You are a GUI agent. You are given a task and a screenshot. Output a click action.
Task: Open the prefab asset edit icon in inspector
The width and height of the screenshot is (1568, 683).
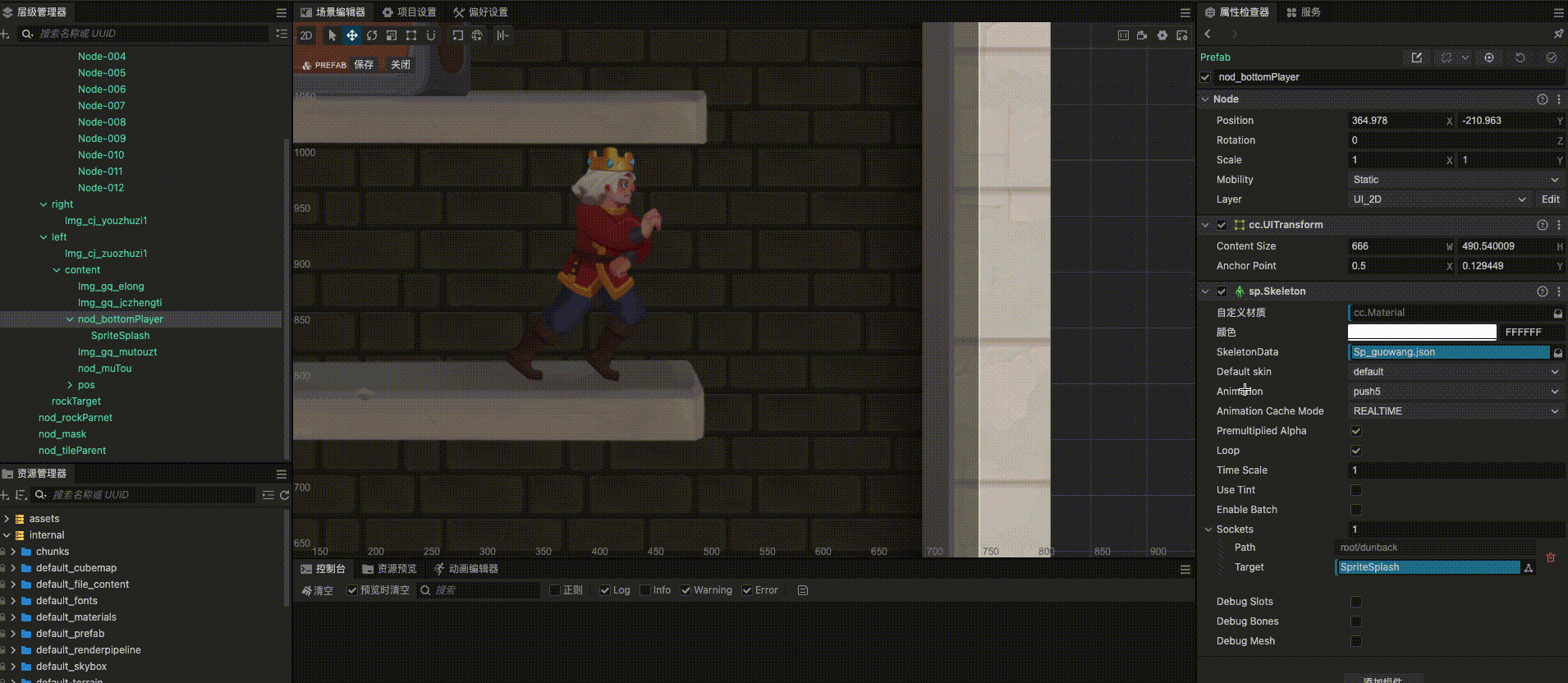pos(1417,57)
